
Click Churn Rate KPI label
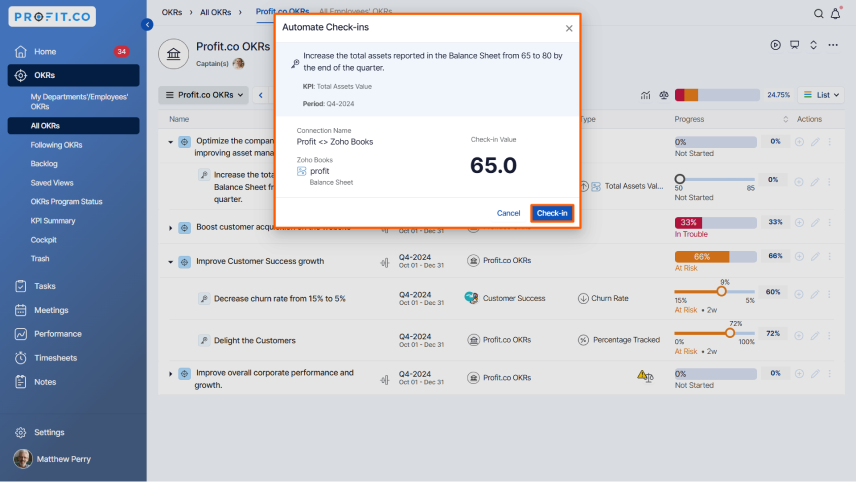610,298
